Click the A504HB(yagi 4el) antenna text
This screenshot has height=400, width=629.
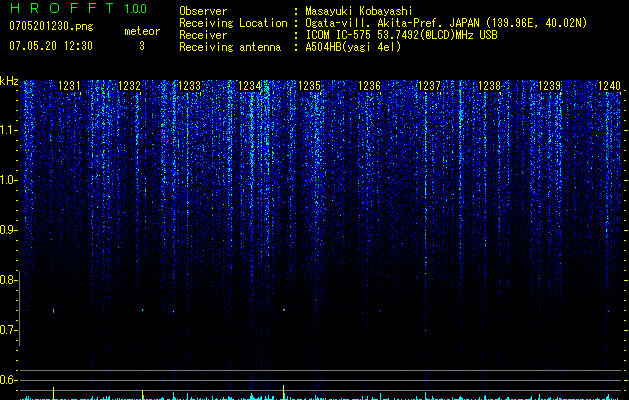click(x=353, y=47)
